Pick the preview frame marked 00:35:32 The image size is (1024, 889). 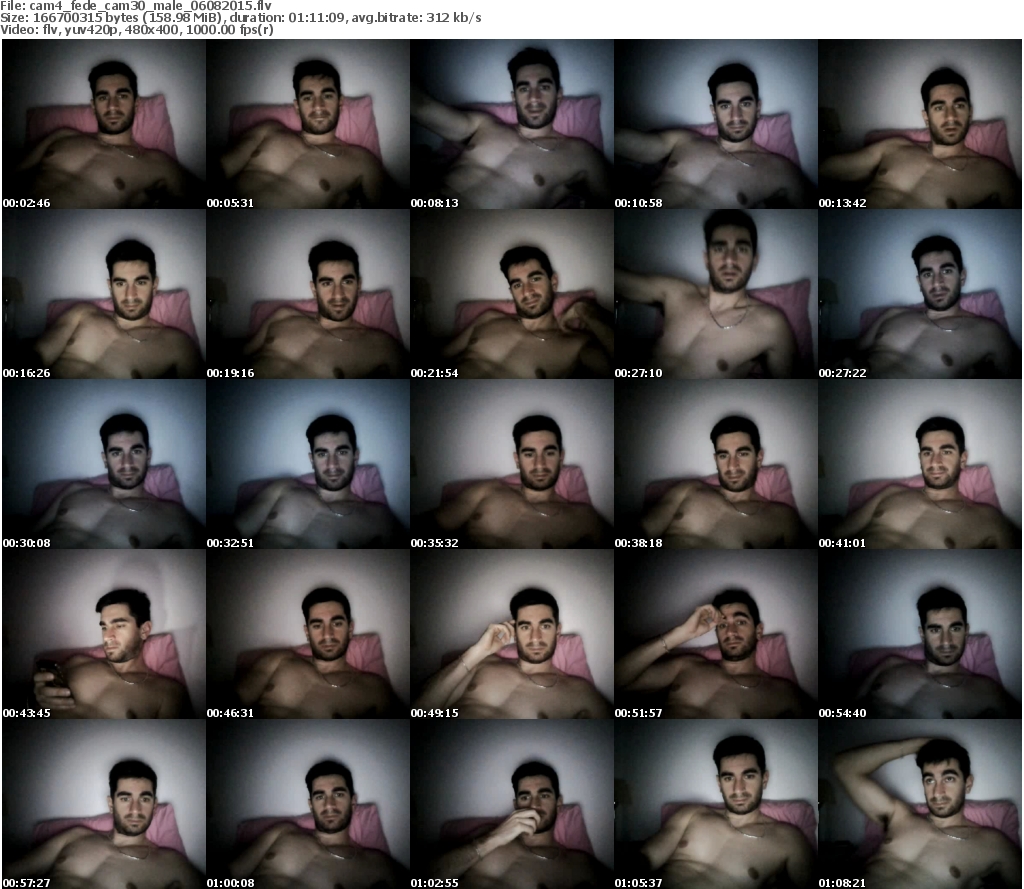[512, 464]
